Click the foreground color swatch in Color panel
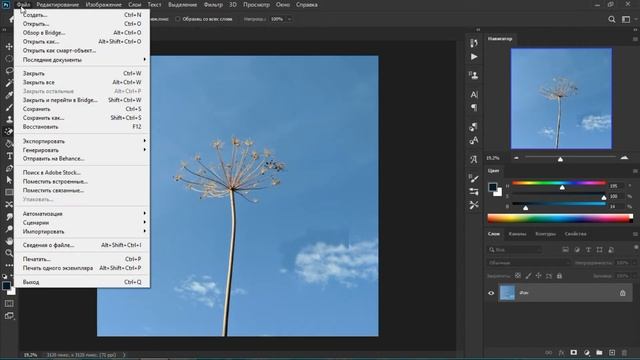This screenshot has height=360, width=640. coord(493,187)
